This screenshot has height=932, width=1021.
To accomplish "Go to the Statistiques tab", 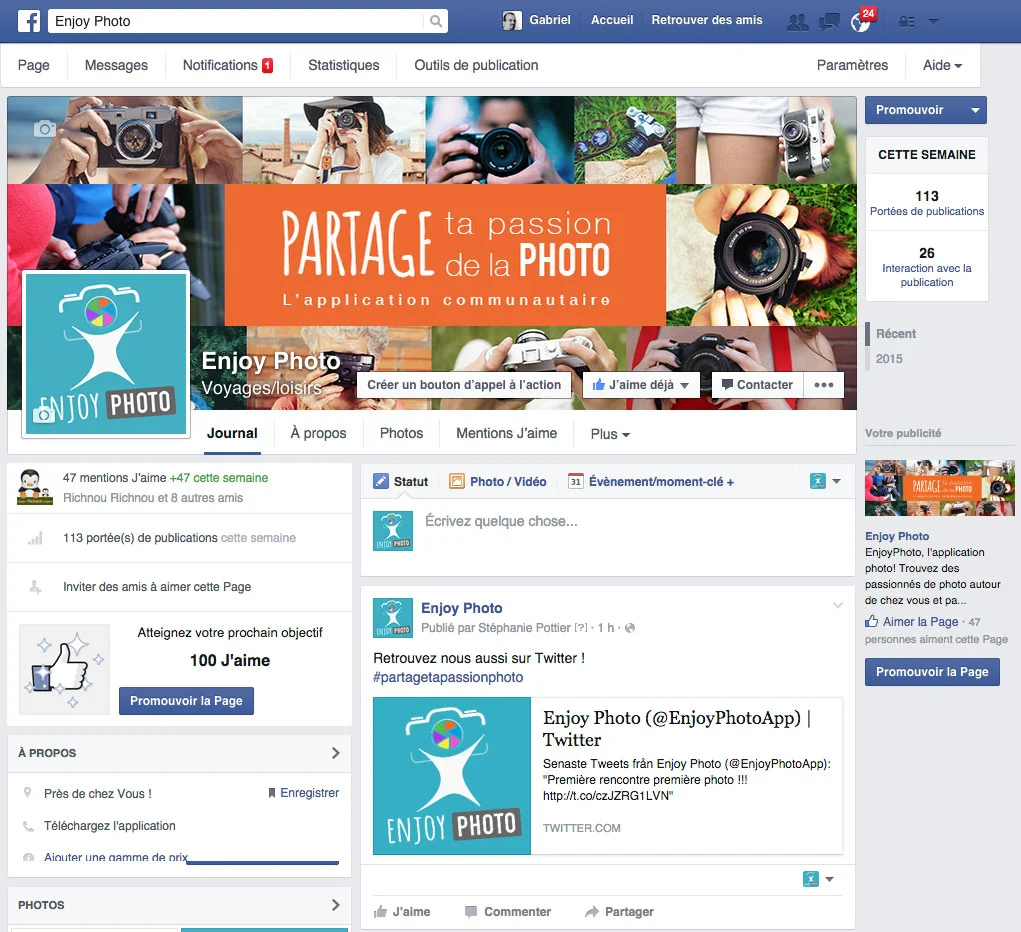I will tap(344, 65).
